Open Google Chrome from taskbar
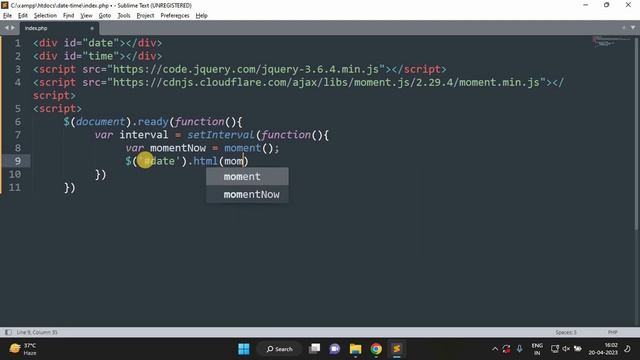 [376, 349]
